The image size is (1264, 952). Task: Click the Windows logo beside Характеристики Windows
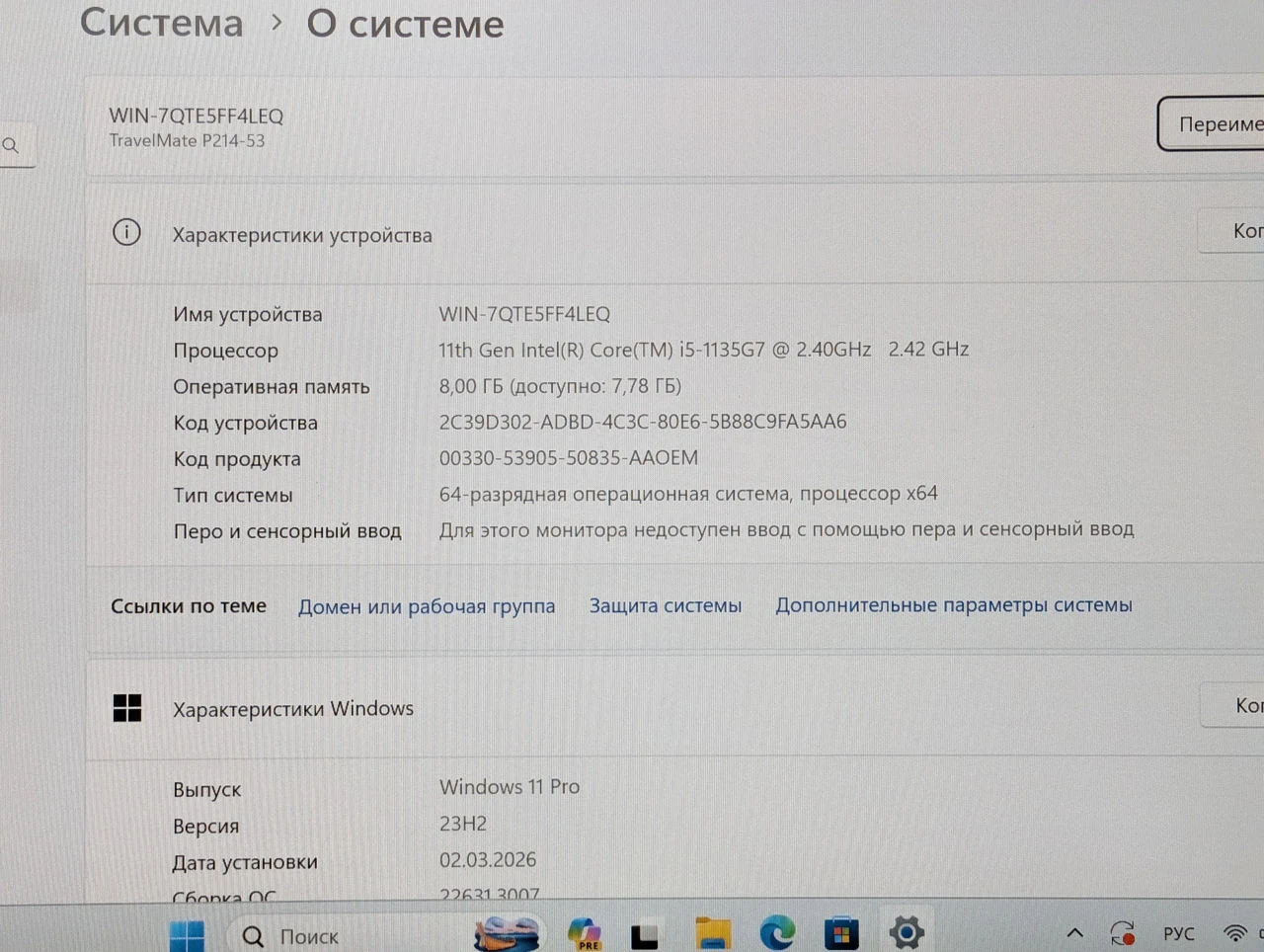coord(127,708)
